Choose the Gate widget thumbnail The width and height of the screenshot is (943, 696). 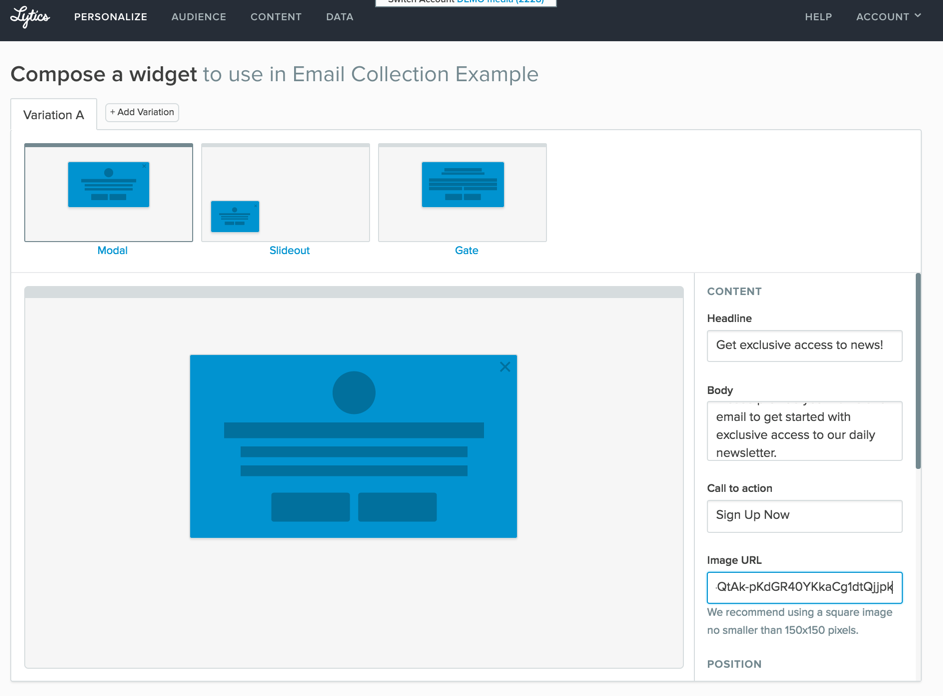462,192
